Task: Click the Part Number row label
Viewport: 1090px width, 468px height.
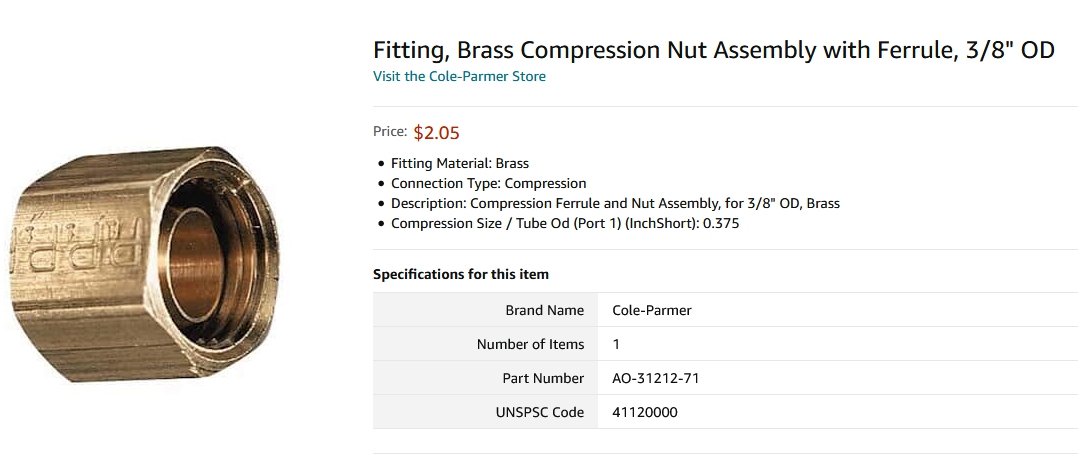Action: pos(485,378)
